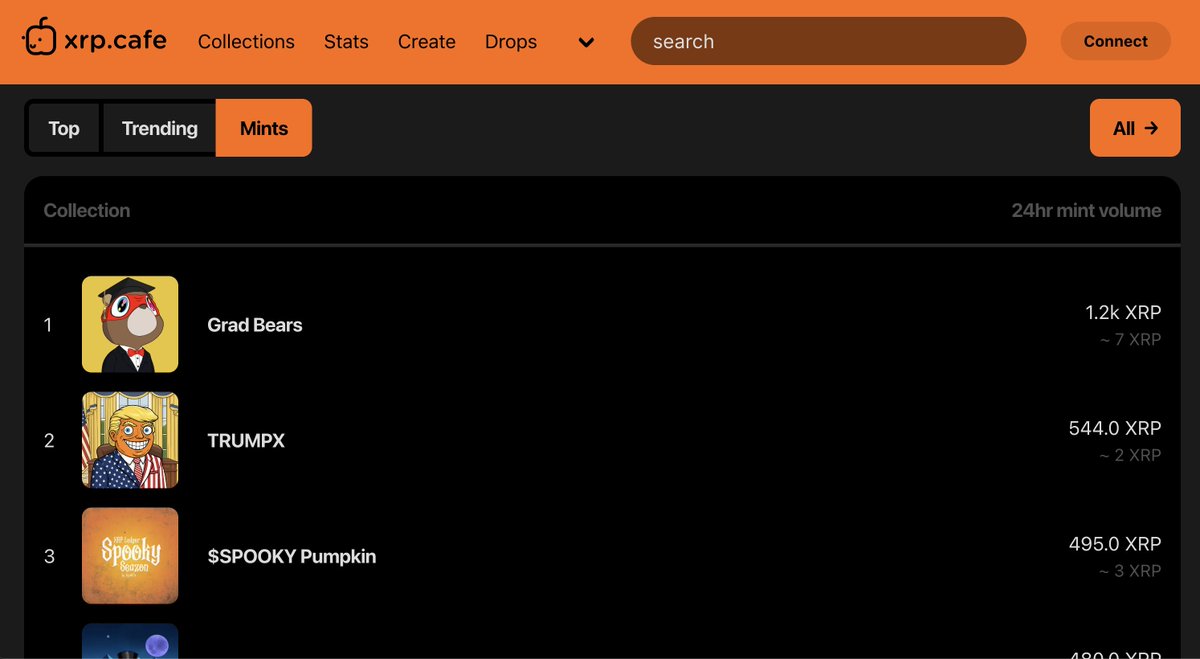Go to the Create page
1200x659 pixels.
[427, 42]
